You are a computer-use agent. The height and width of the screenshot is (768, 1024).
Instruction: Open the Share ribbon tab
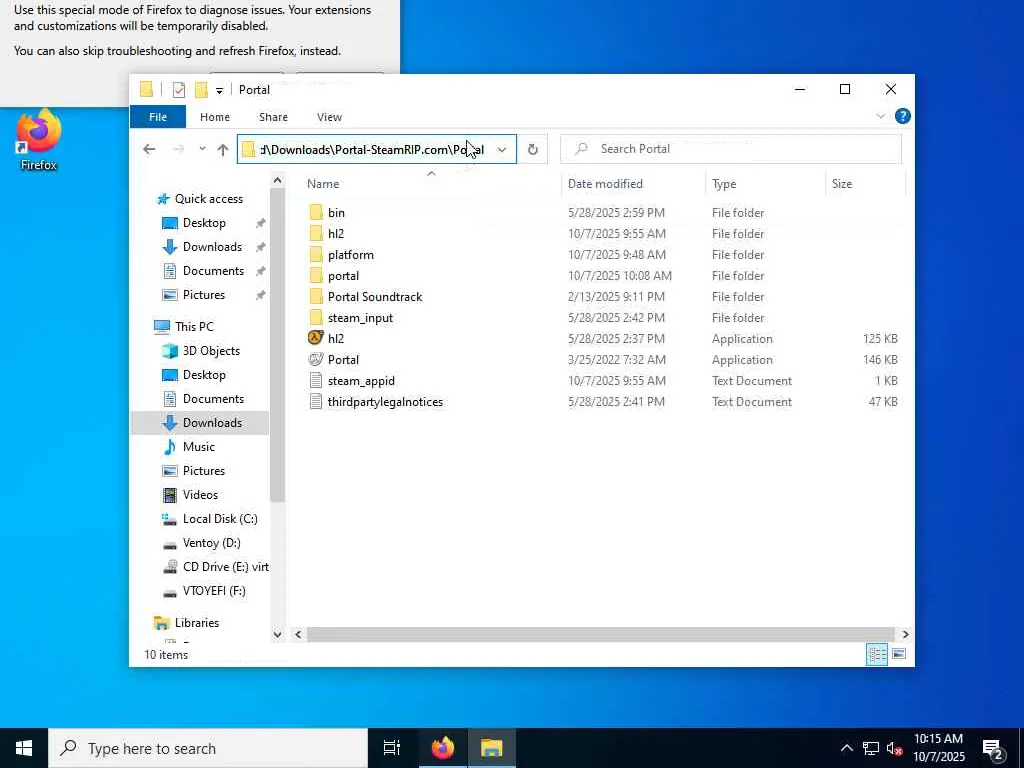[x=273, y=117]
